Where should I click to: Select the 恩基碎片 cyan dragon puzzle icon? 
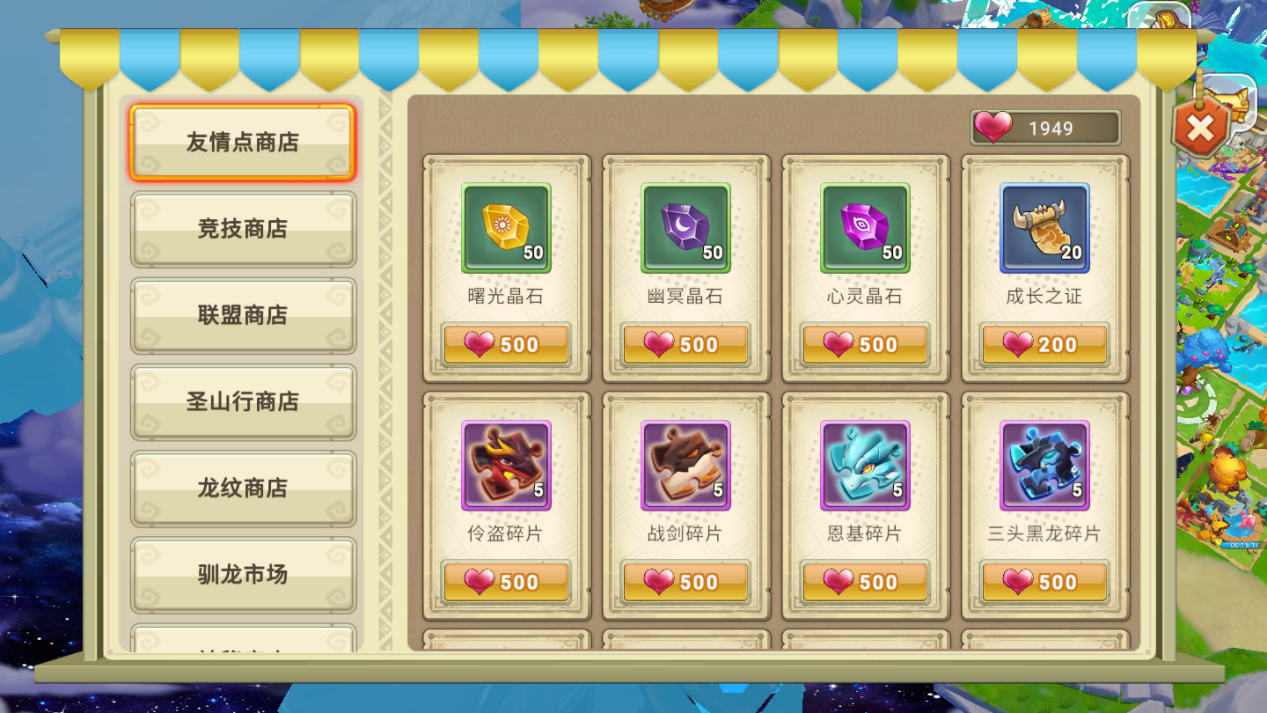865,466
